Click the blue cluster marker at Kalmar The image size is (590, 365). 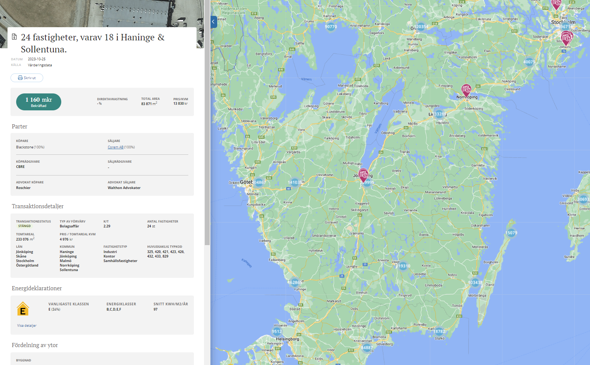(475, 282)
